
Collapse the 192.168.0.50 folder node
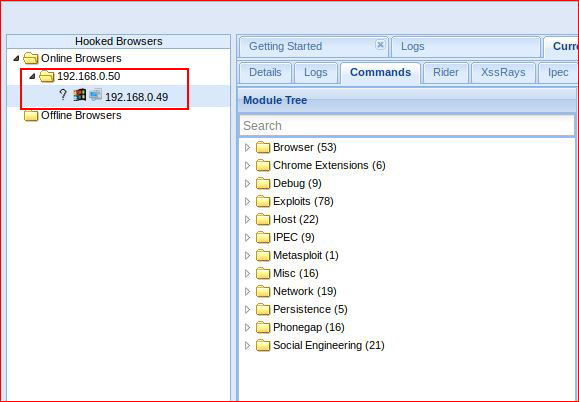[x=32, y=76]
